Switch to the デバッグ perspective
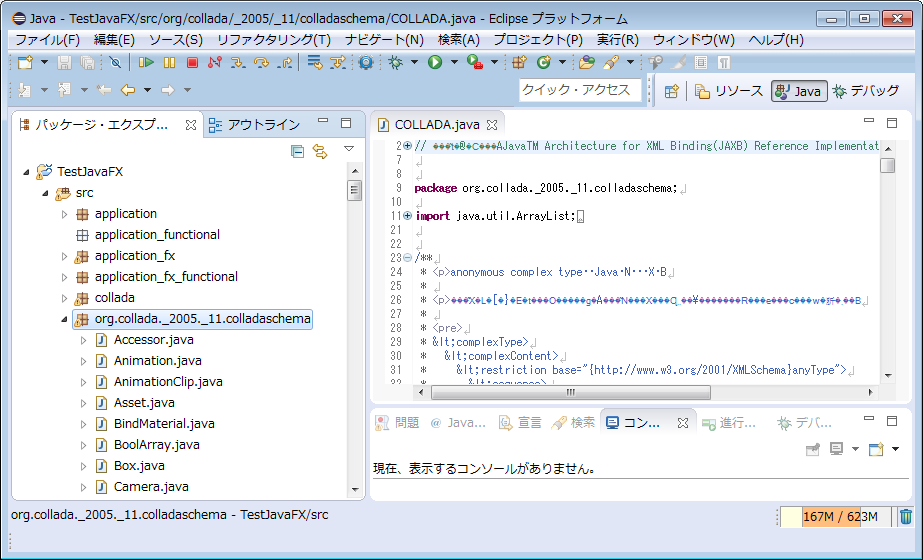The height and width of the screenshot is (560, 923). (866, 91)
